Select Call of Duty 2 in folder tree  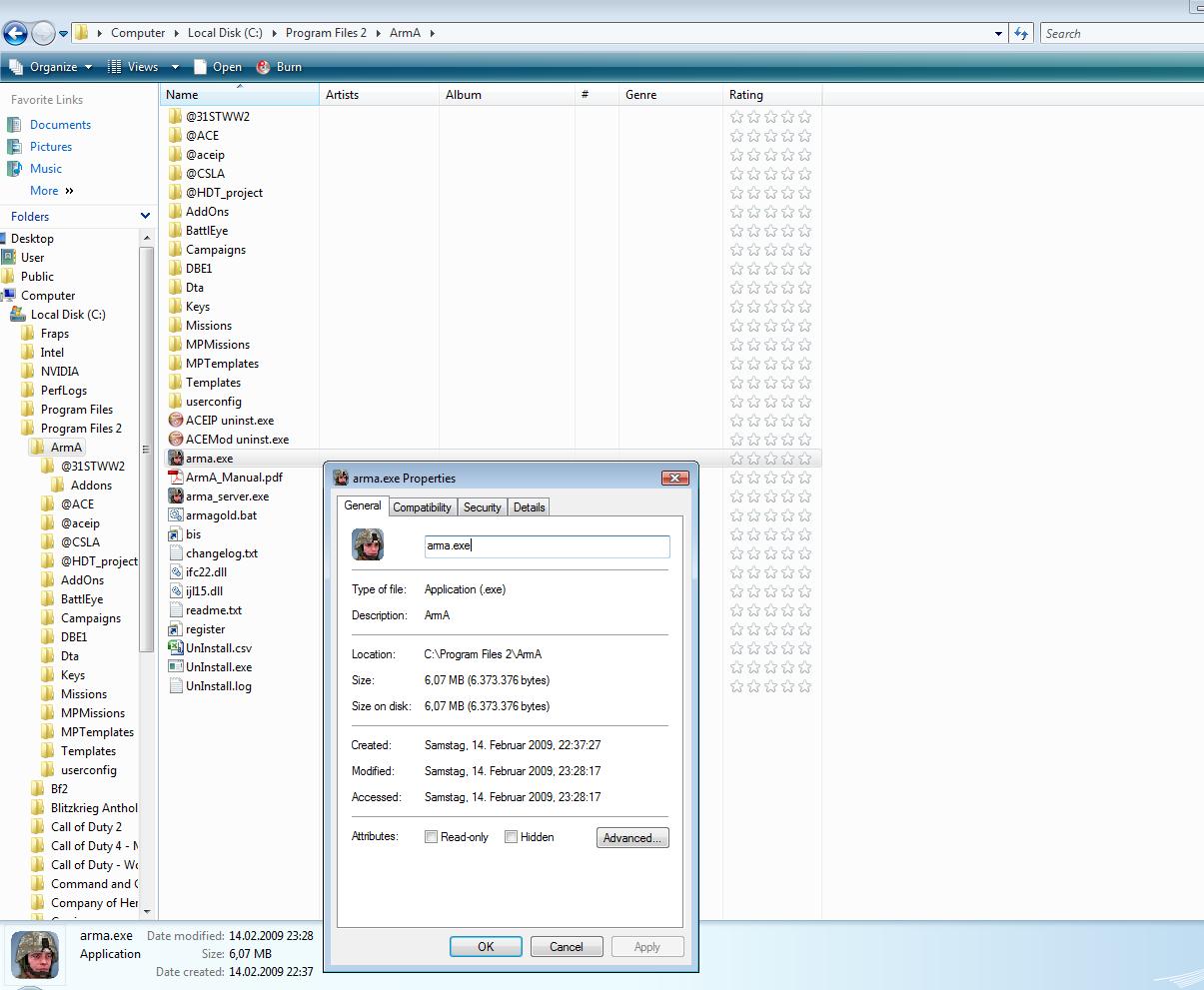coord(86,827)
